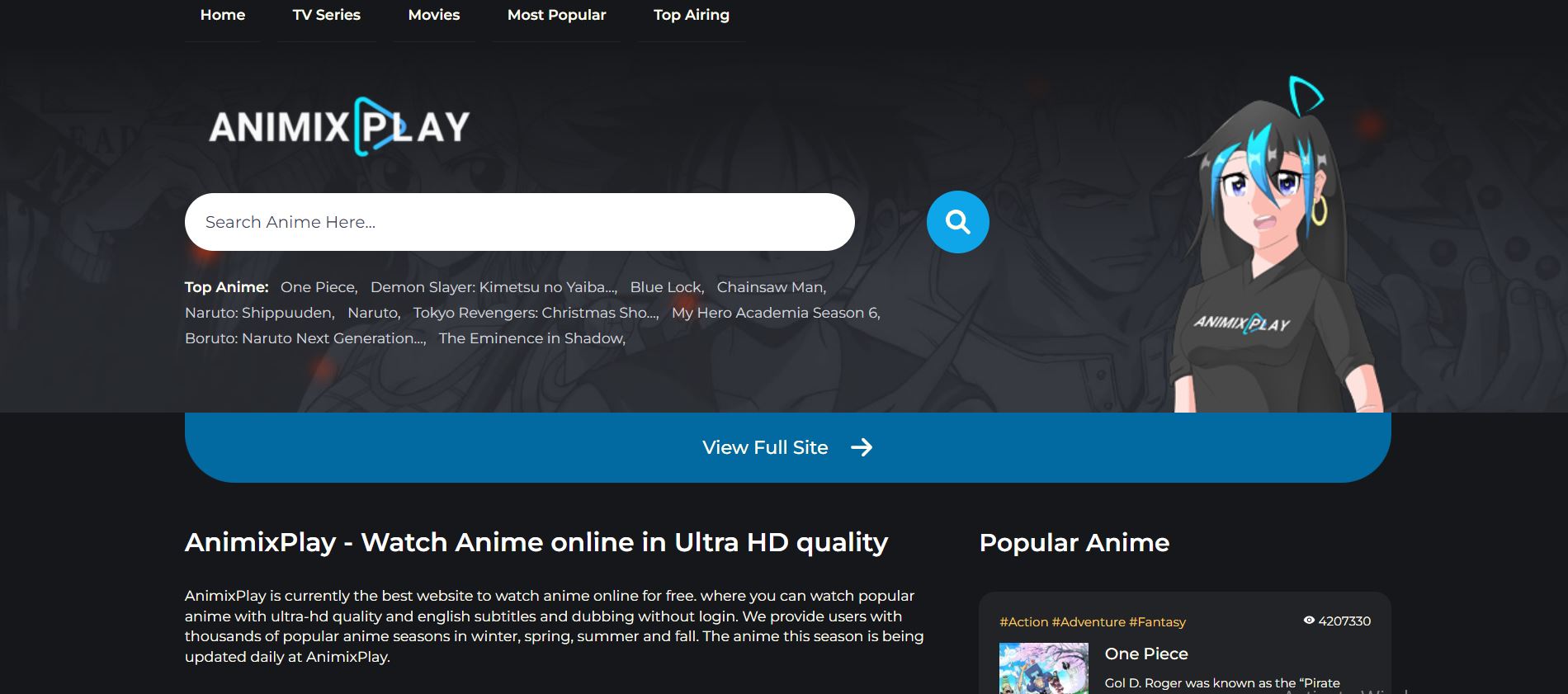Click the AnimixPlay Ultra HD quality heading

tap(536, 542)
